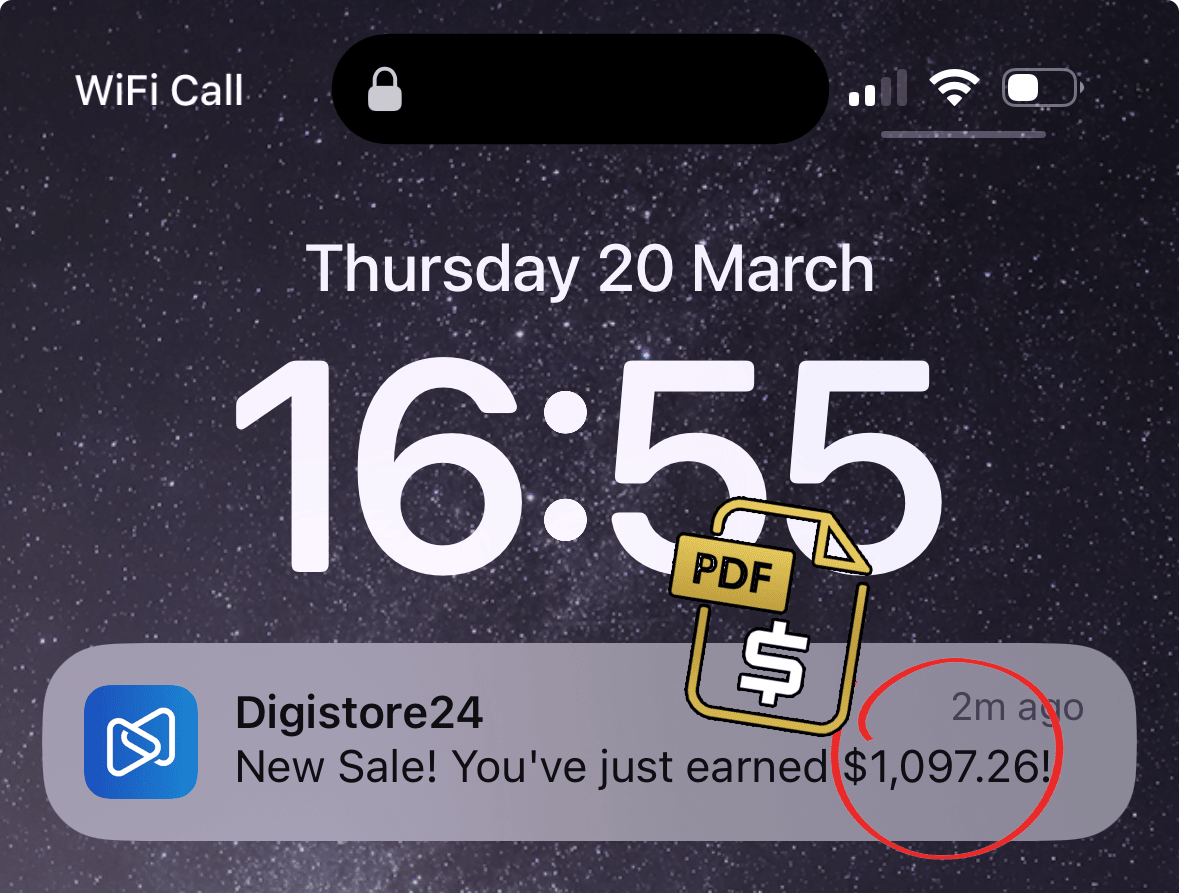Screen dimensions: 1179x893
Task: Tap the dollar sign on PDF icon
Action: [x=774, y=663]
